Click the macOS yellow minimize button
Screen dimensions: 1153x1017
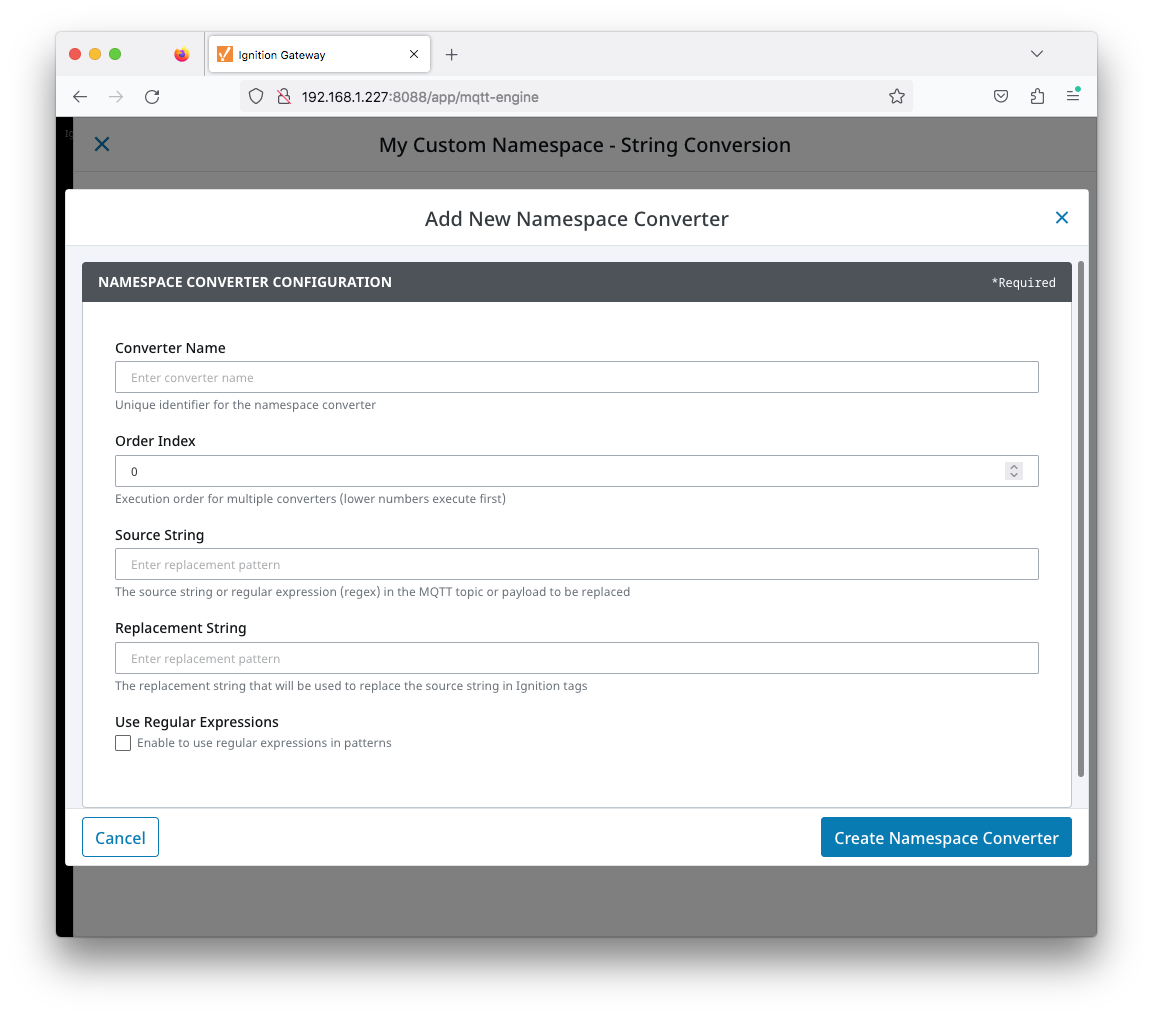click(95, 54)
